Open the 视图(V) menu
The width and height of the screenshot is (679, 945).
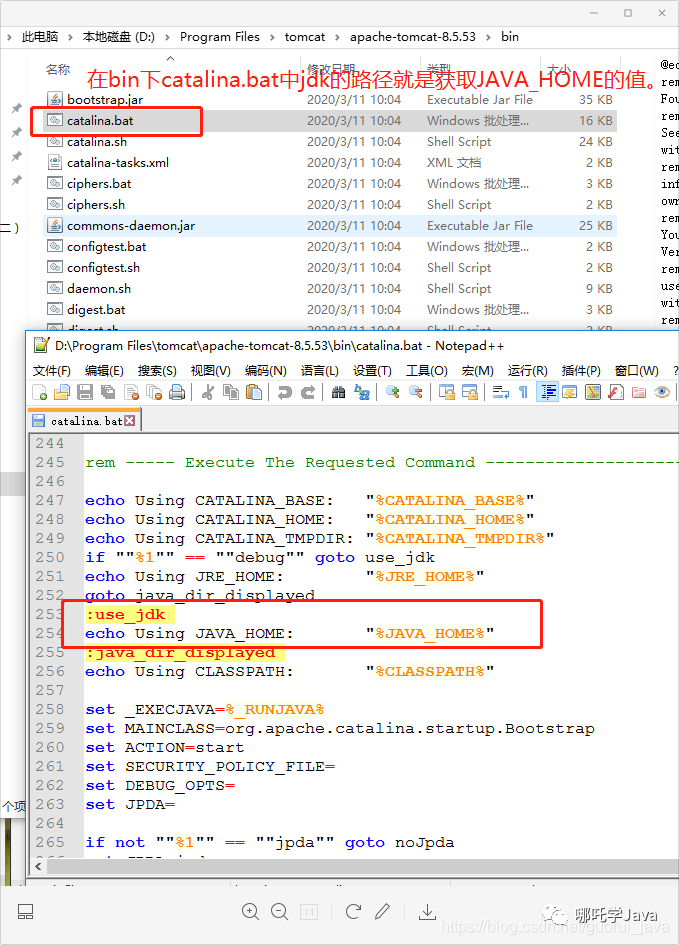(210, 371)
